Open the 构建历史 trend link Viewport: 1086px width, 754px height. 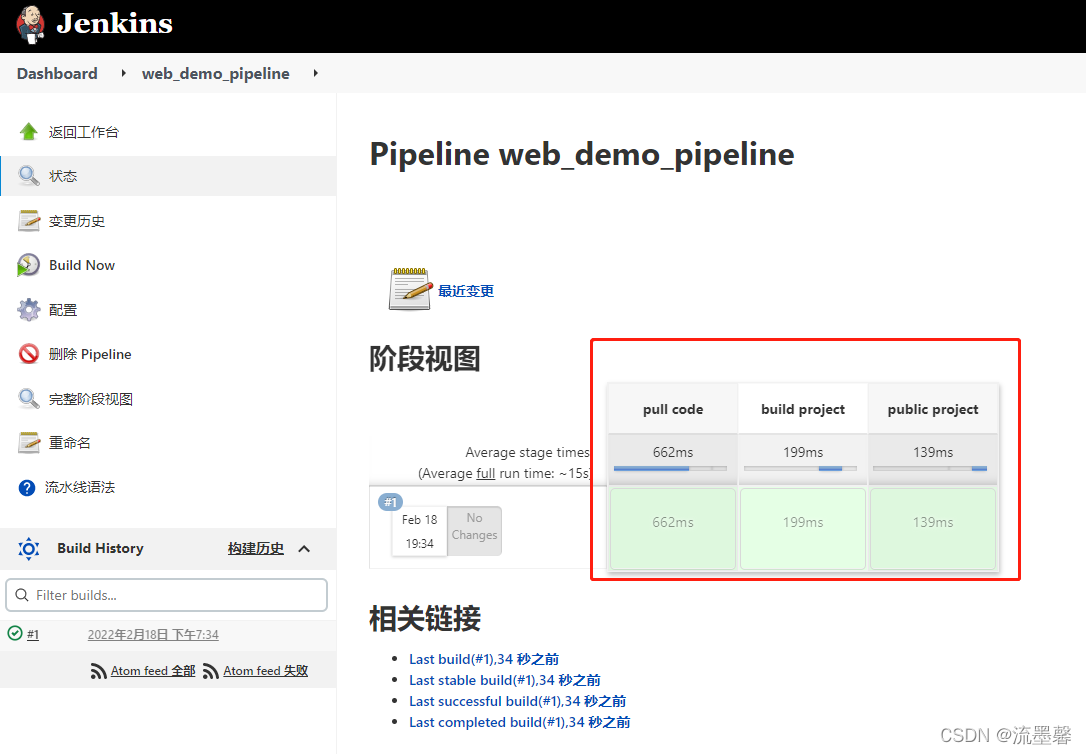[x=256, y=548]
